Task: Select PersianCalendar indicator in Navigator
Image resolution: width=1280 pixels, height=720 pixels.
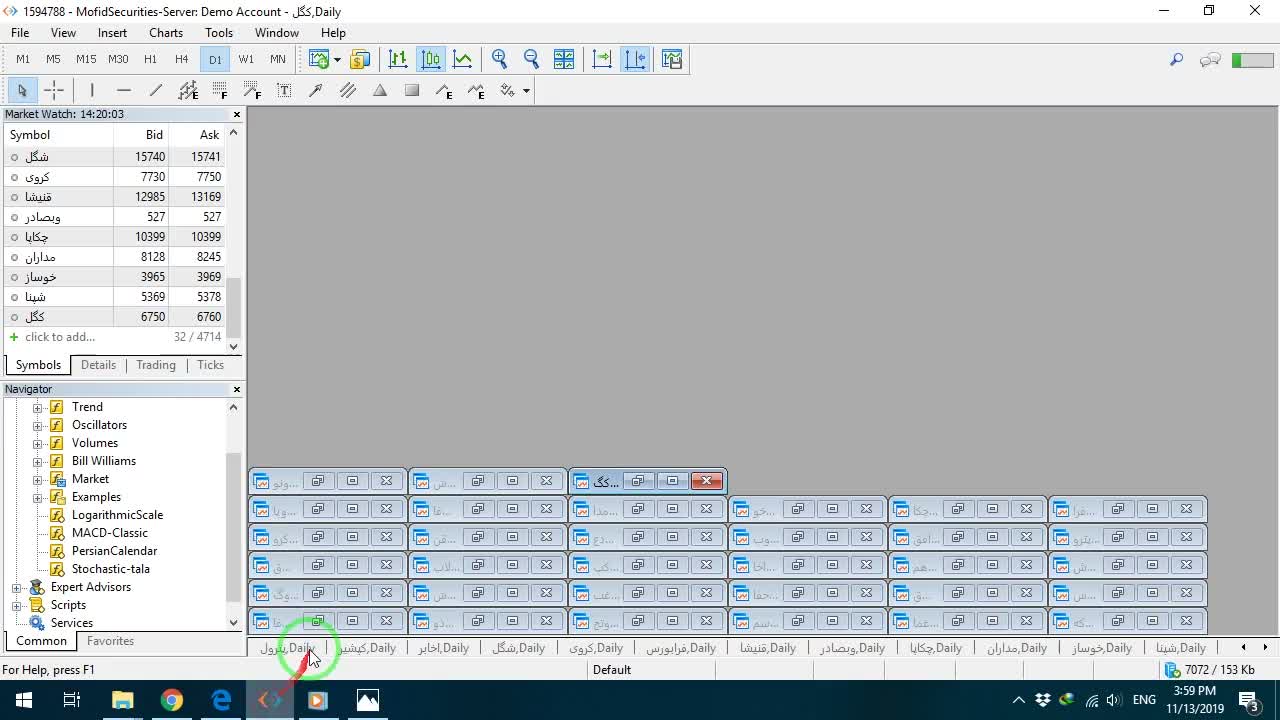Action: (114, 551)
